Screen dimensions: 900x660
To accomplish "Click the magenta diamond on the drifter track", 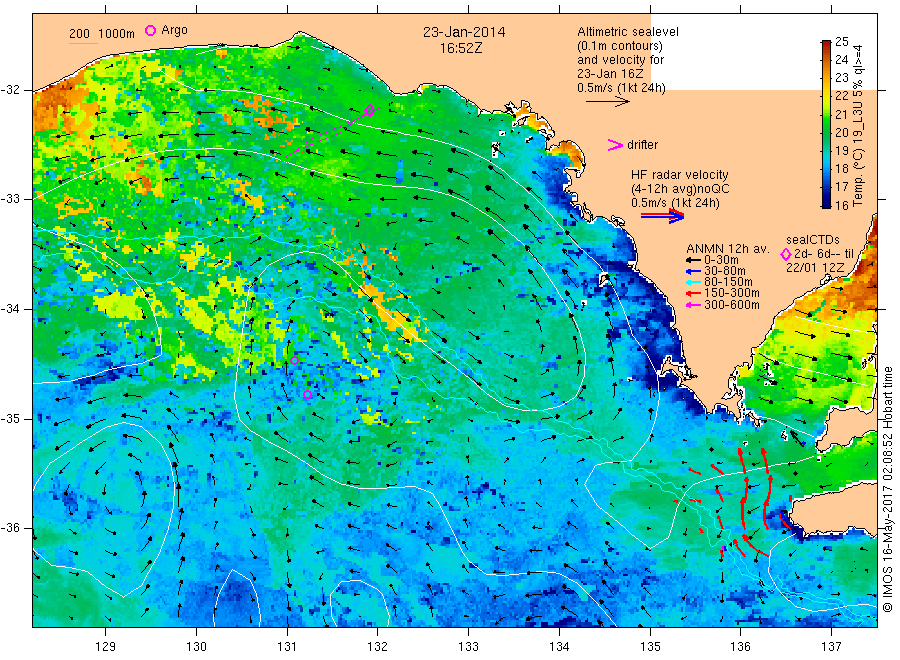I will click(x=370, y=110).
